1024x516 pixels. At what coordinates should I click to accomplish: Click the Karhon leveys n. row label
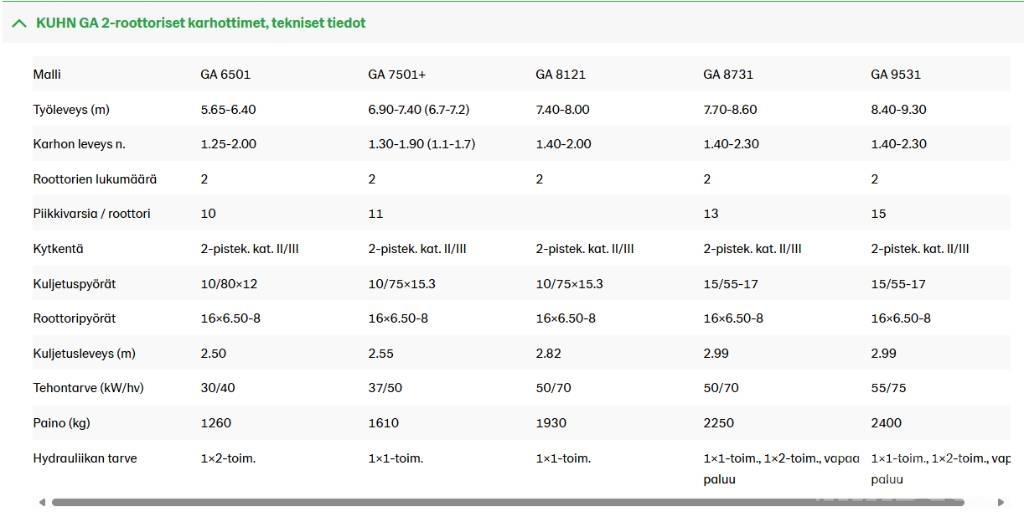tap(79, 144)
